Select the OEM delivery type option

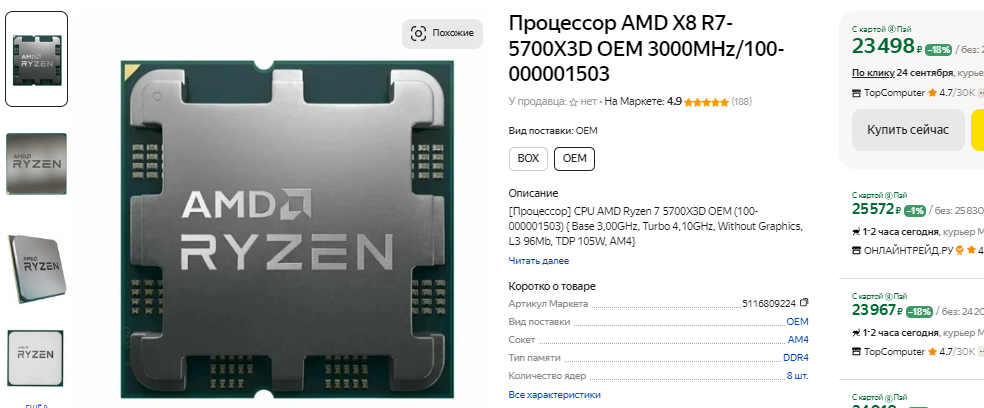574,159
